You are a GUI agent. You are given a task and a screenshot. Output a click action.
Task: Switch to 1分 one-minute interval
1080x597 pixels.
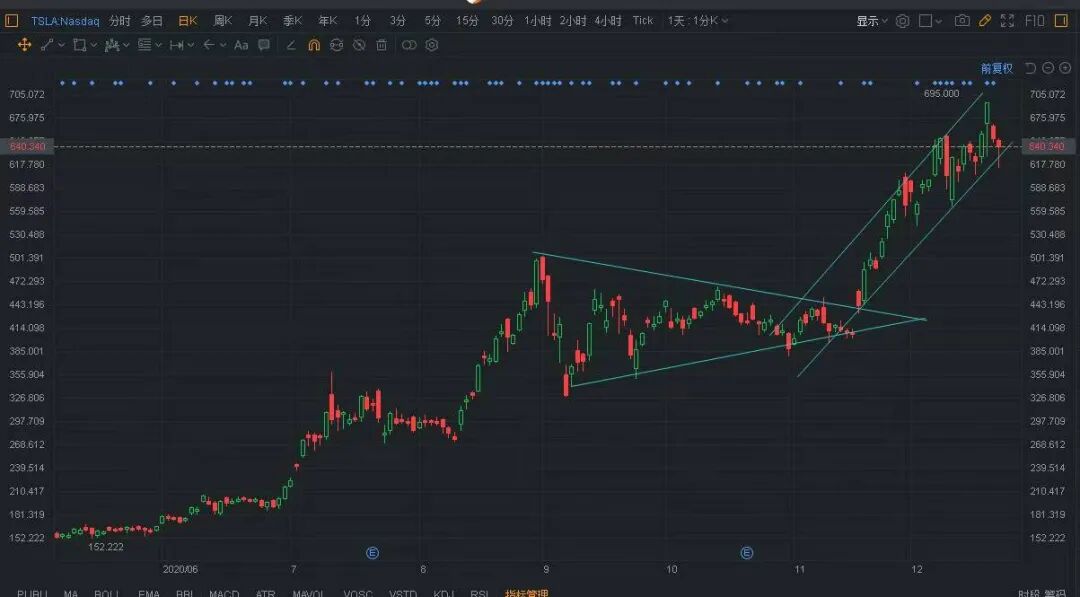point(362,21)
